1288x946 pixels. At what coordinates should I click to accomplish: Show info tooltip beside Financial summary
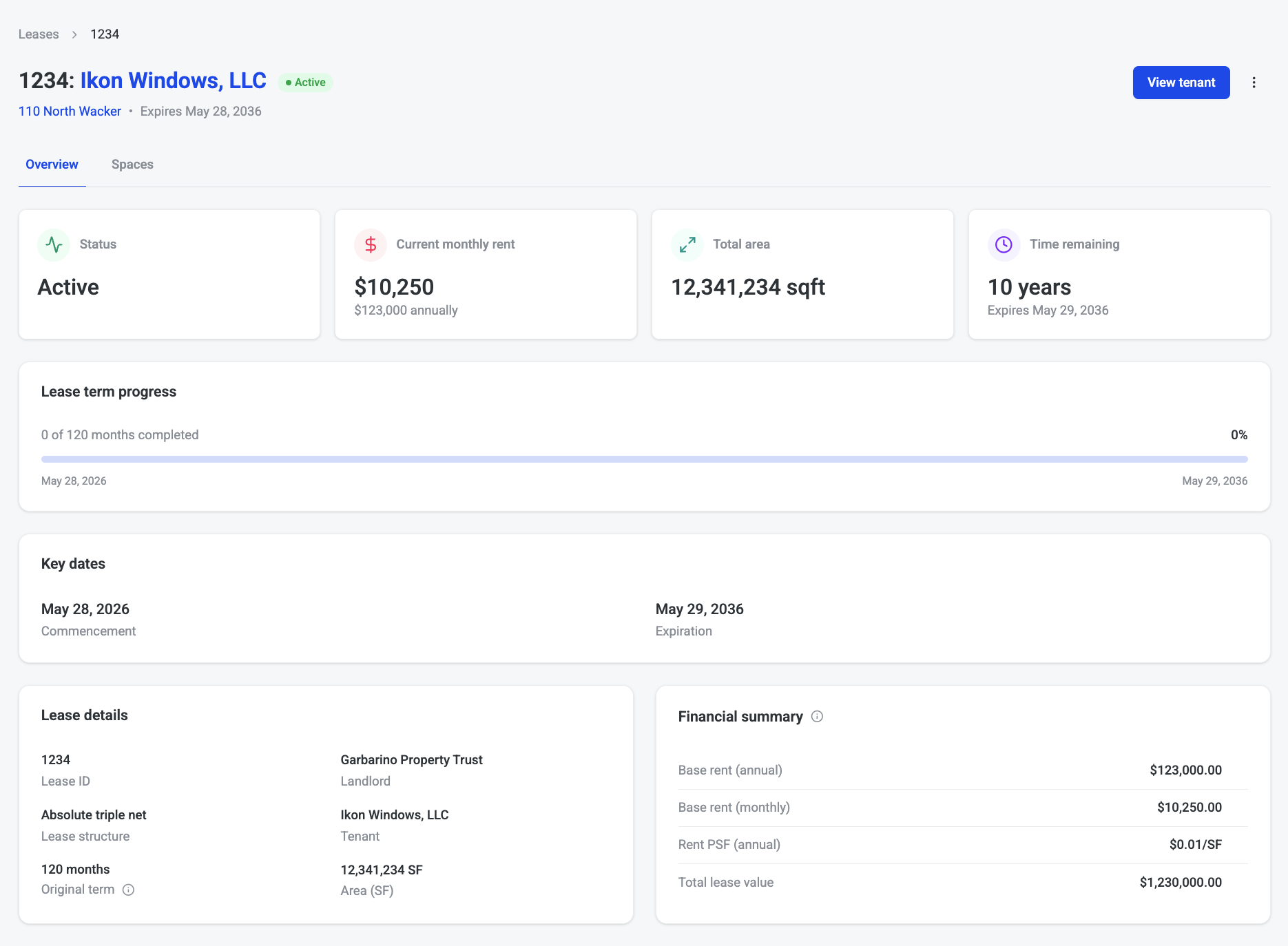point(817,716)
